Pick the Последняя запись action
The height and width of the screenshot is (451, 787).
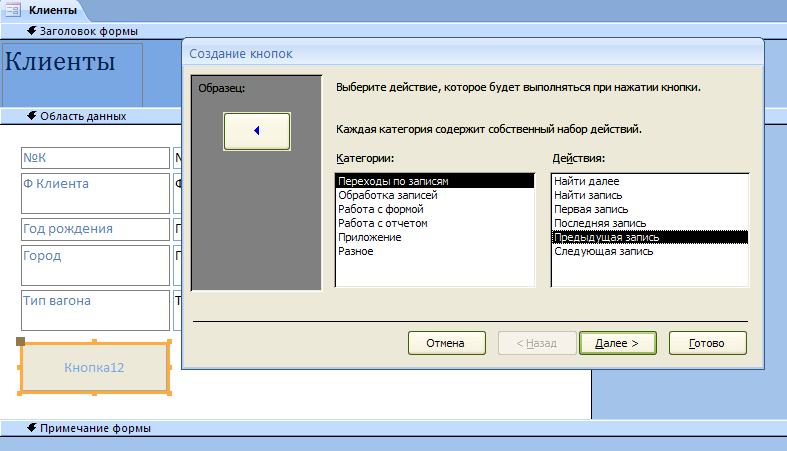click(x=650, y=223)
